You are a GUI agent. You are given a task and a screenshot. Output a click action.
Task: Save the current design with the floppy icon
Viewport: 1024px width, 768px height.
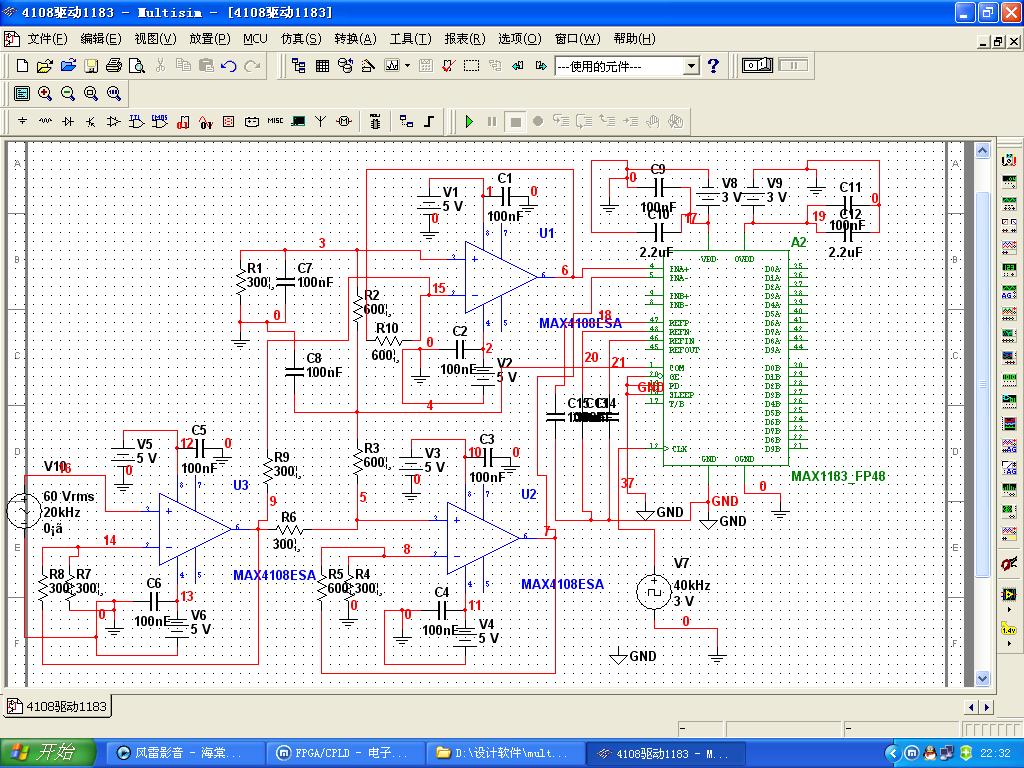(x=91, y=66)
